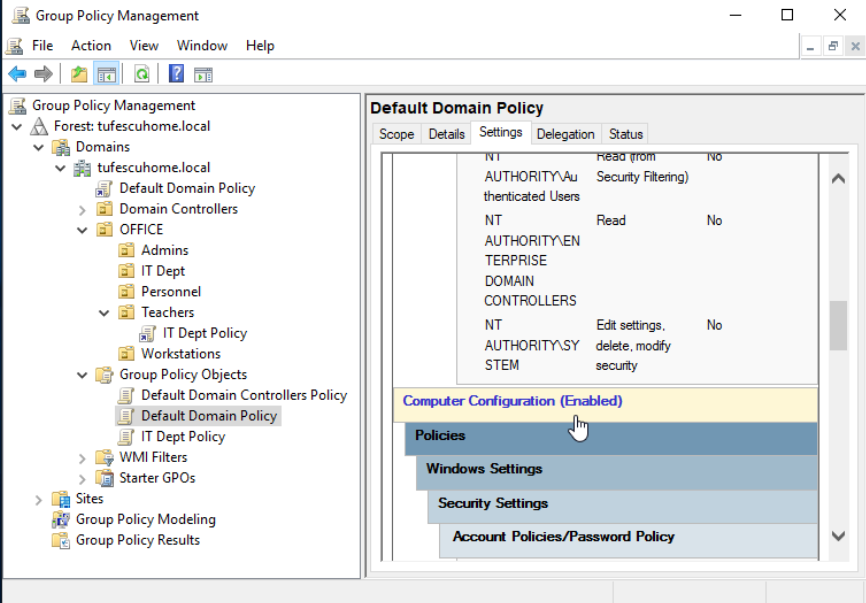Screen dimensions: 866x603
Task: Select Default Domain Policy under Group Policy Objects
Action: pos(209,416)
